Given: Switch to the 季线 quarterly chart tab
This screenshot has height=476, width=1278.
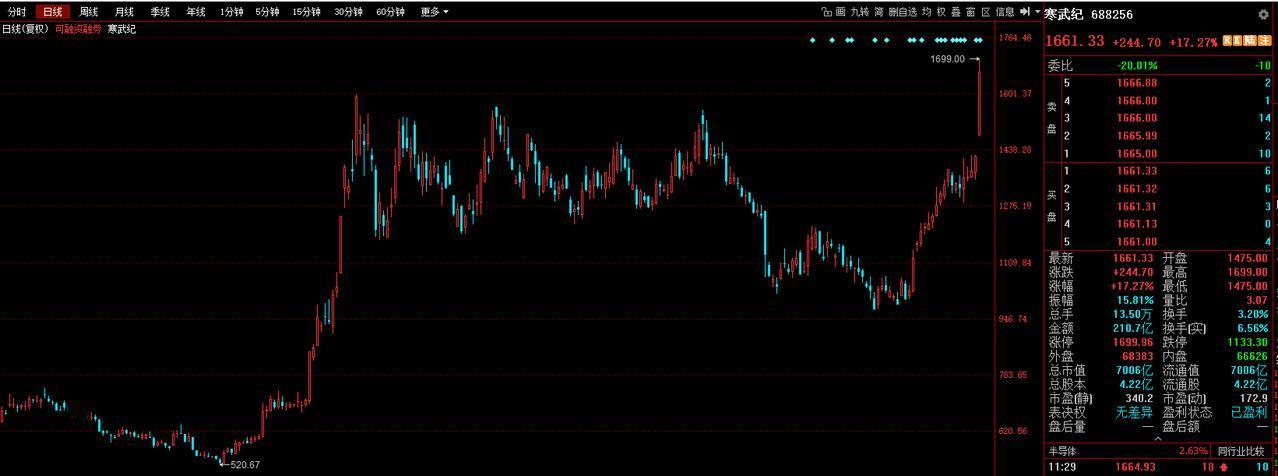Looking at the screenshot, I should click(160, 12).
